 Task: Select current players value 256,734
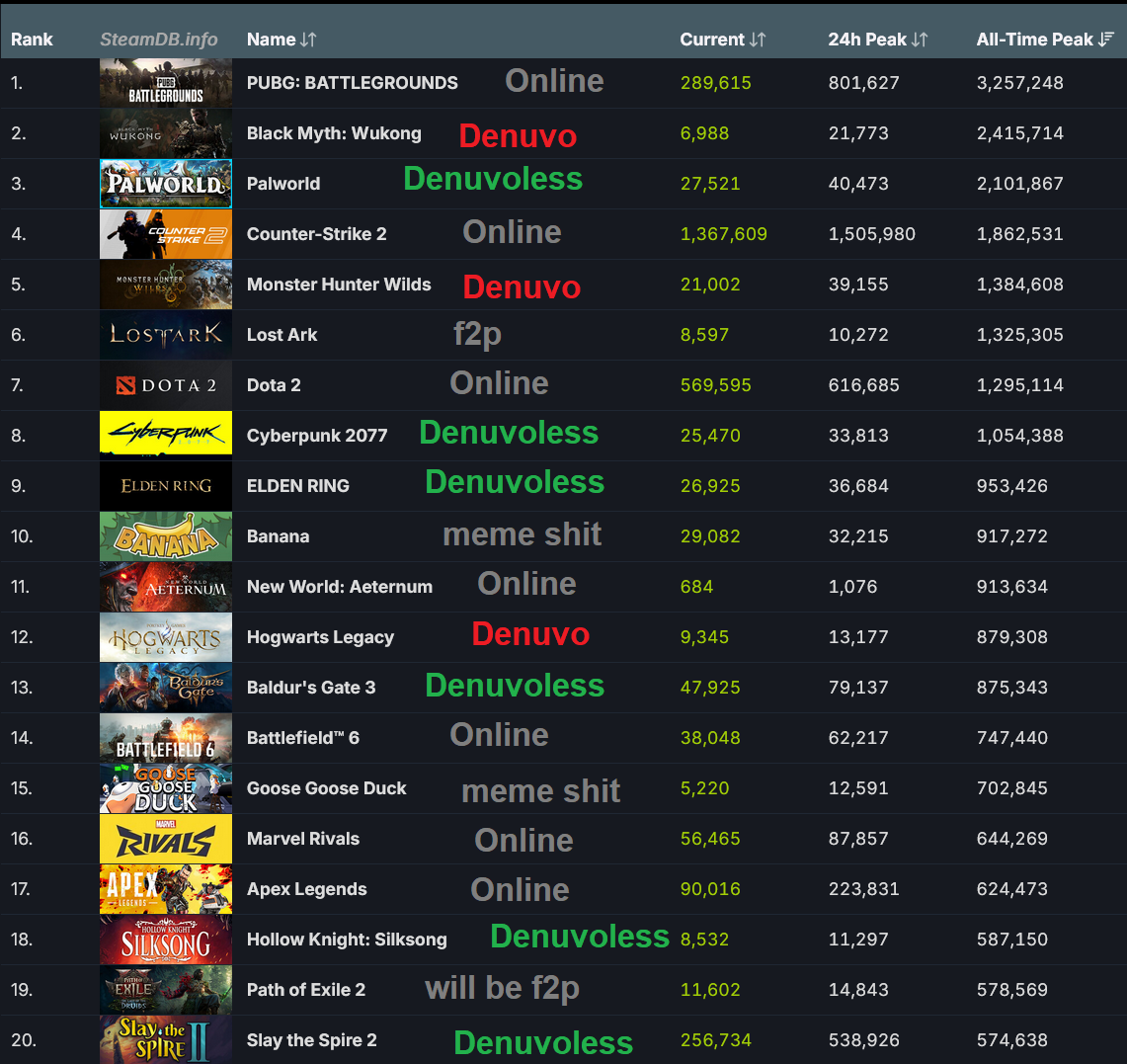coord(716,1039)
